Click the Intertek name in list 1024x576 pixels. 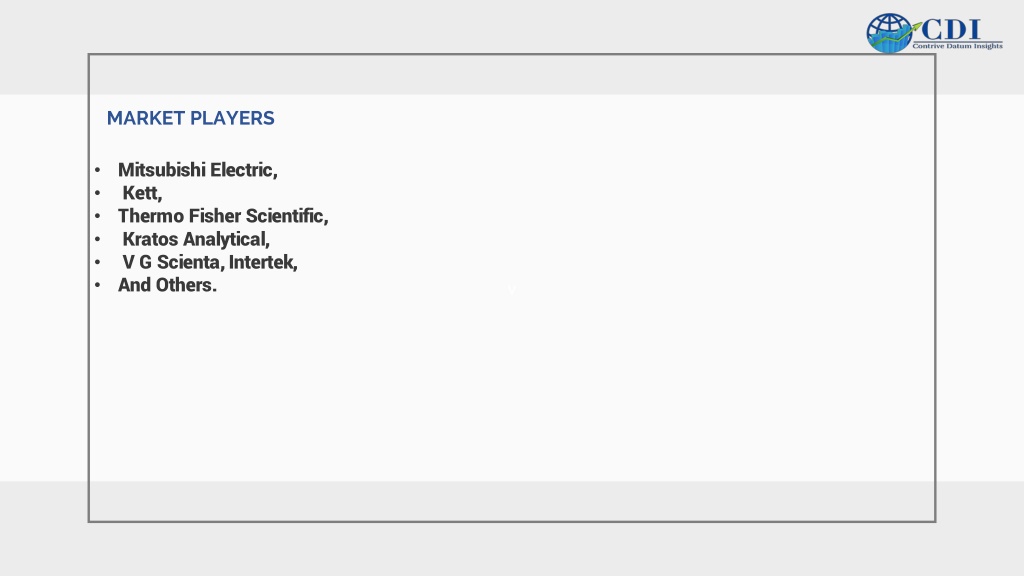(263, 262)
